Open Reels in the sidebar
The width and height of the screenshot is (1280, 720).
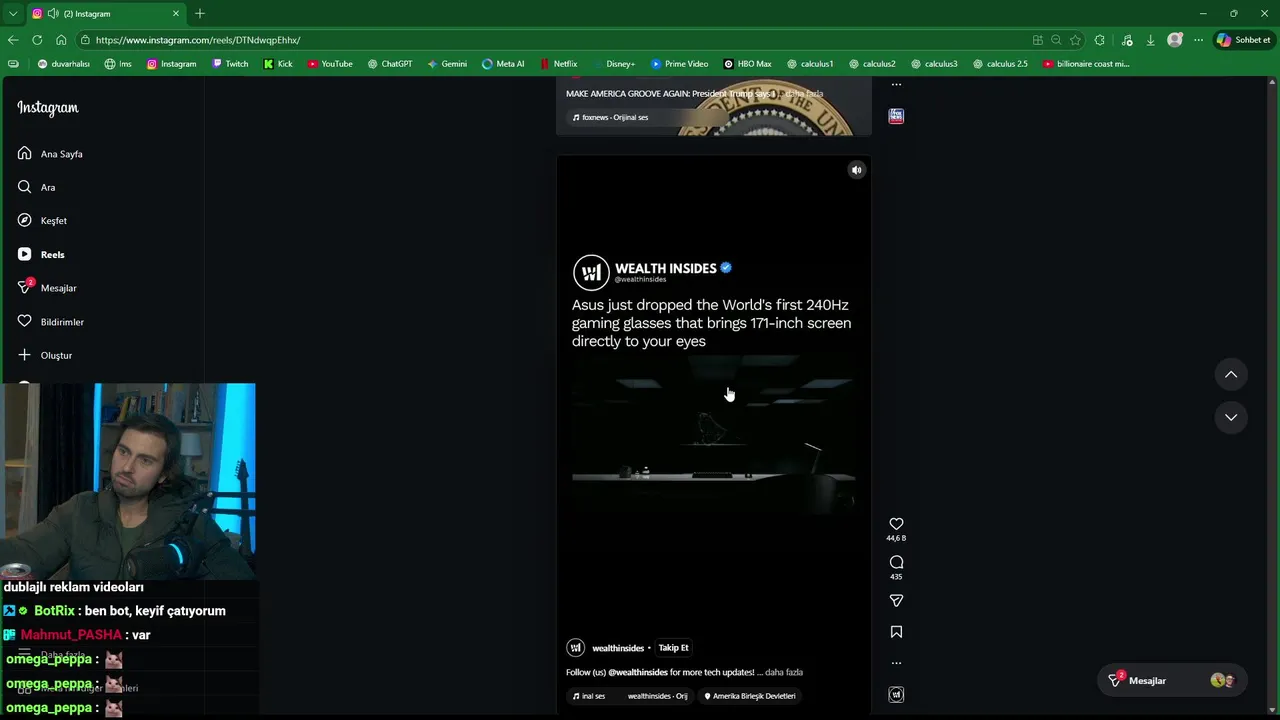point(41,254)
